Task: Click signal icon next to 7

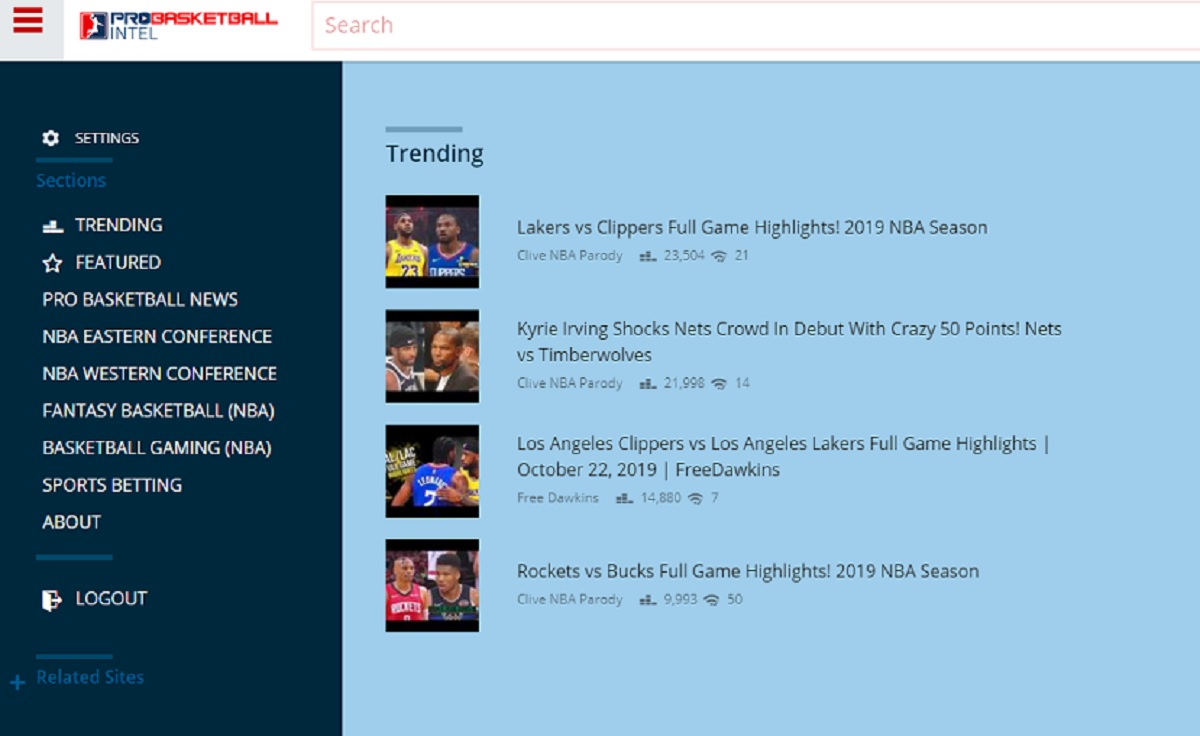Action: 695,498
